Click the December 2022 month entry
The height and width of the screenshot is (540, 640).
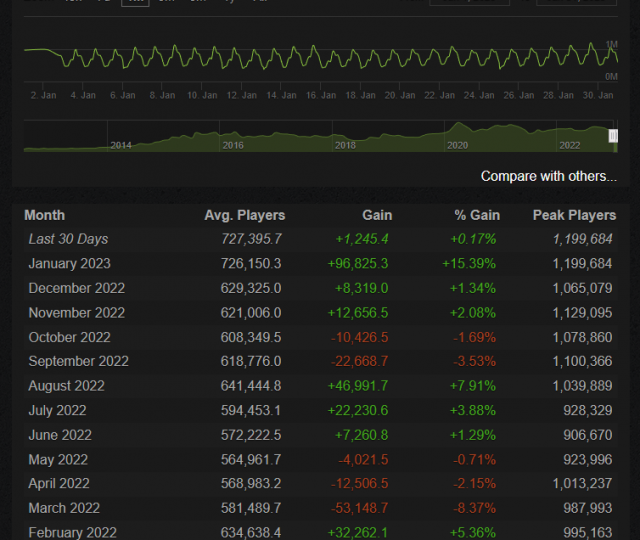tap(76, 288)
